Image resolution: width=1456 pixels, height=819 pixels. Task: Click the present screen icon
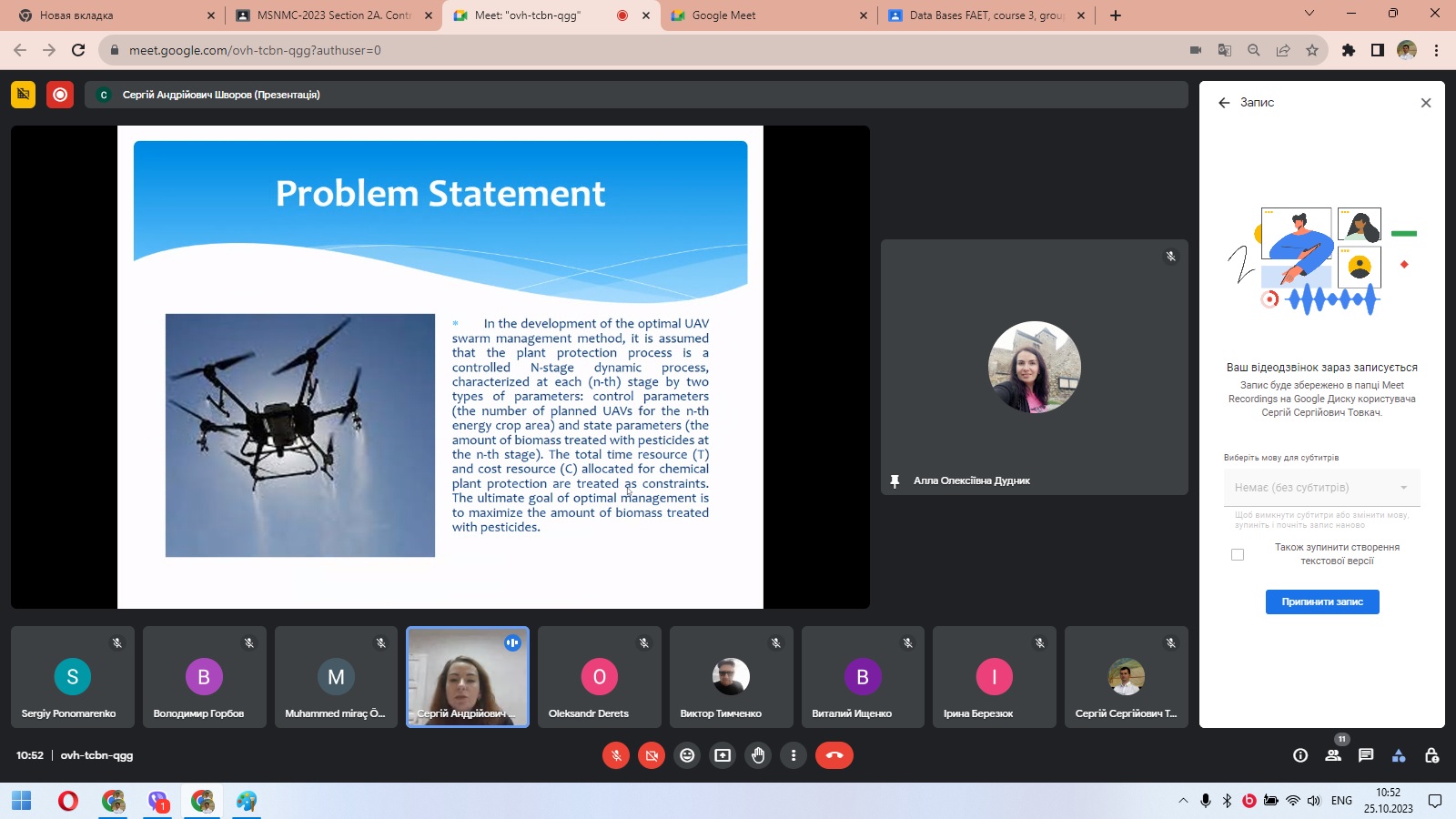(723, 755)
